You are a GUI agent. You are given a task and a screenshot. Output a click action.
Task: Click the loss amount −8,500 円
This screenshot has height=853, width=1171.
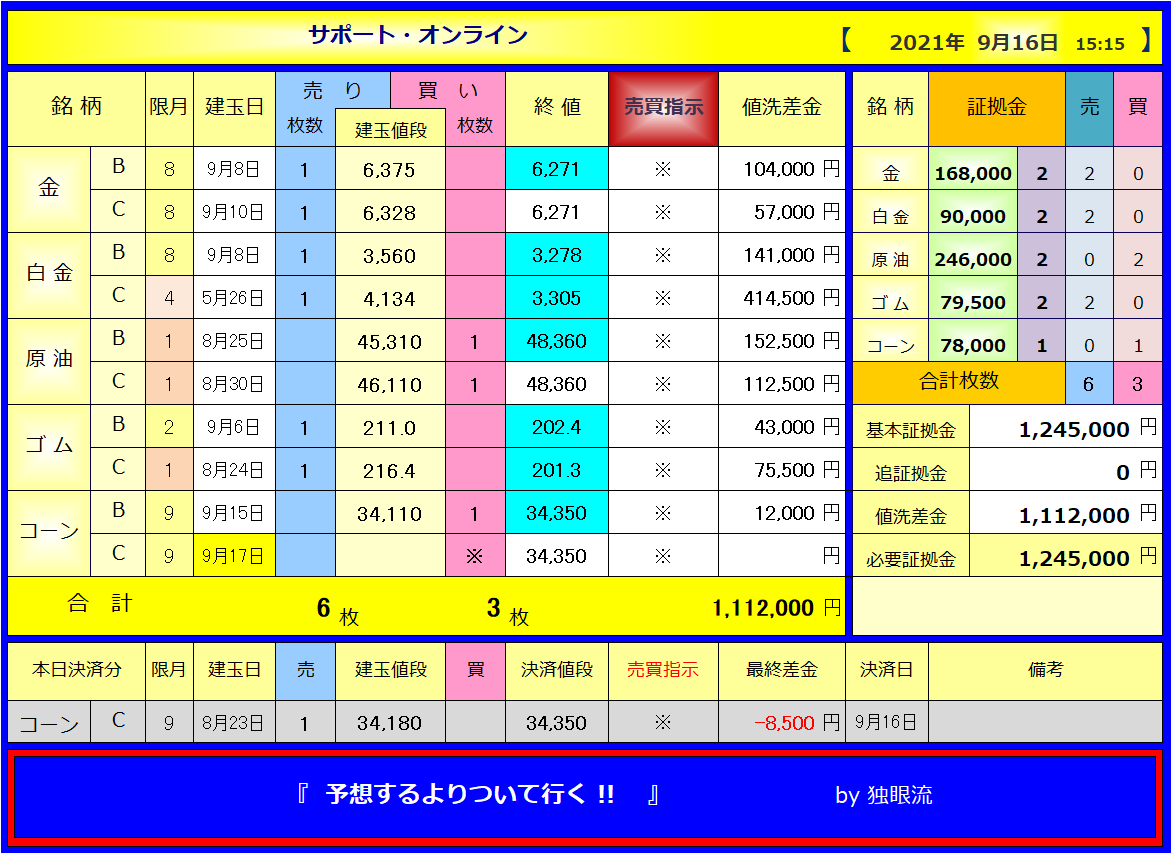tap(781, 722)
